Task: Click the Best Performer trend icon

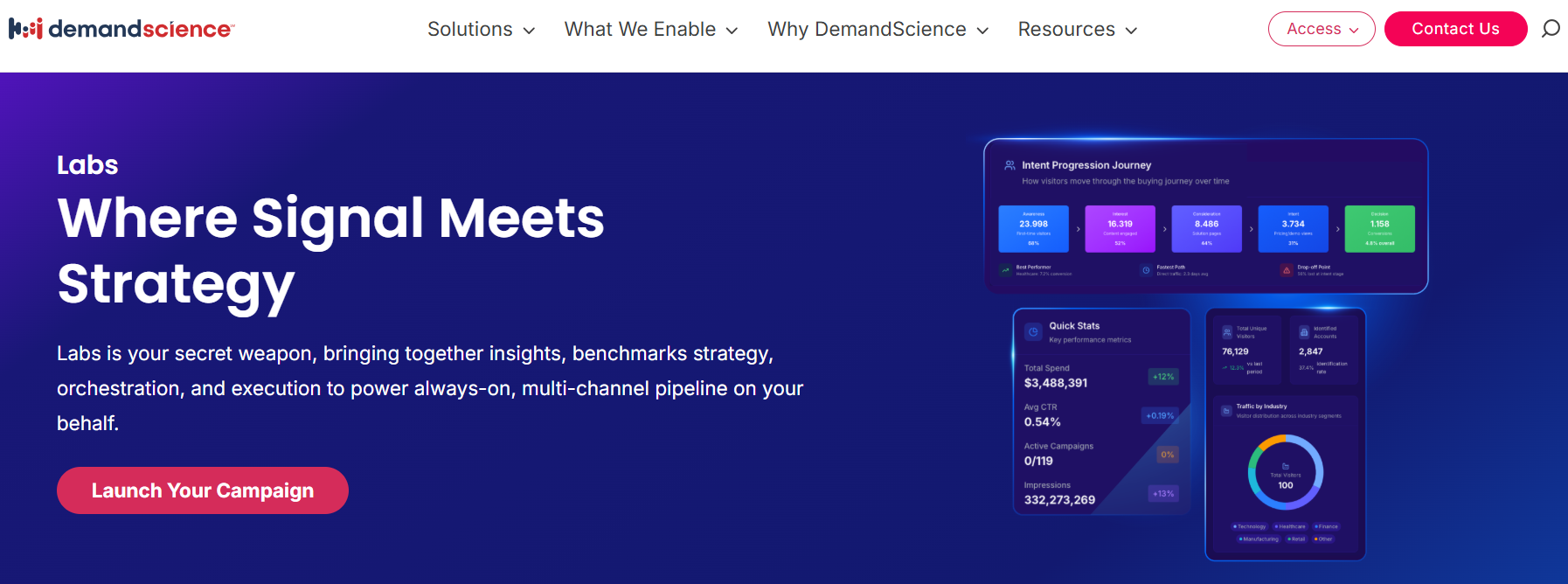Action: [1006, 270]
